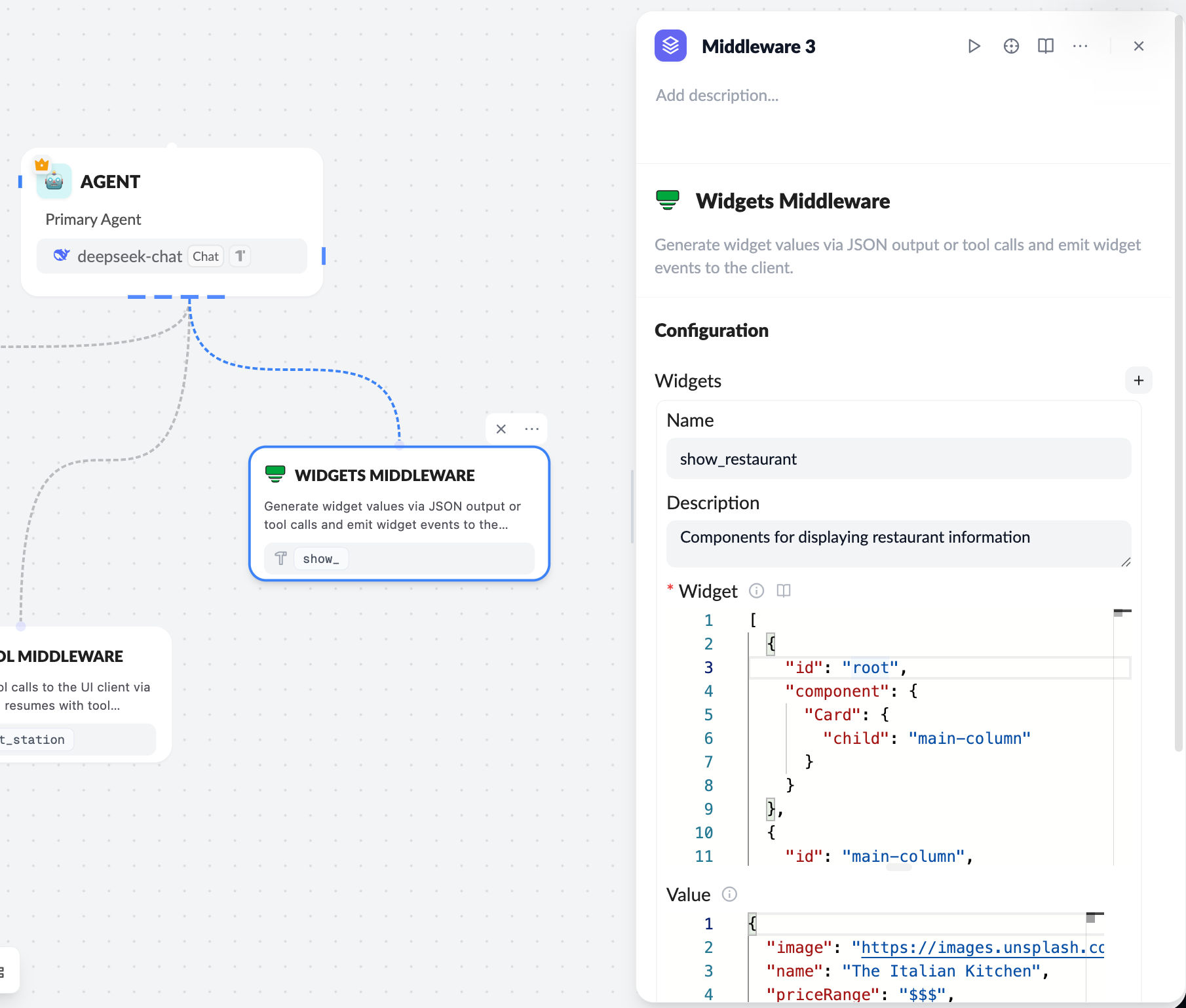The image size is (1186, 1008).
Task: Click the purple stack icon beside Middleware 3
Action: click(x=670, y=46)
